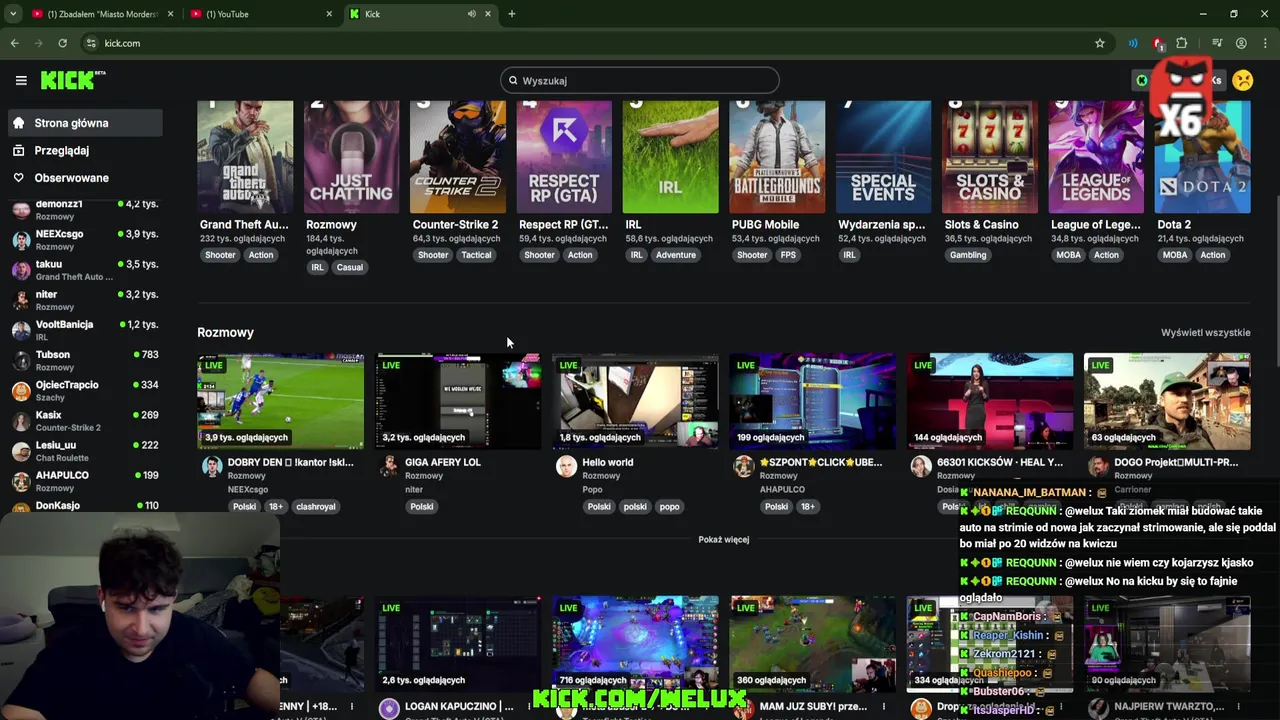The width and height of the screenshot is (1280, 720).
Task: Open a new browser tab
Action: click(511, 14)
